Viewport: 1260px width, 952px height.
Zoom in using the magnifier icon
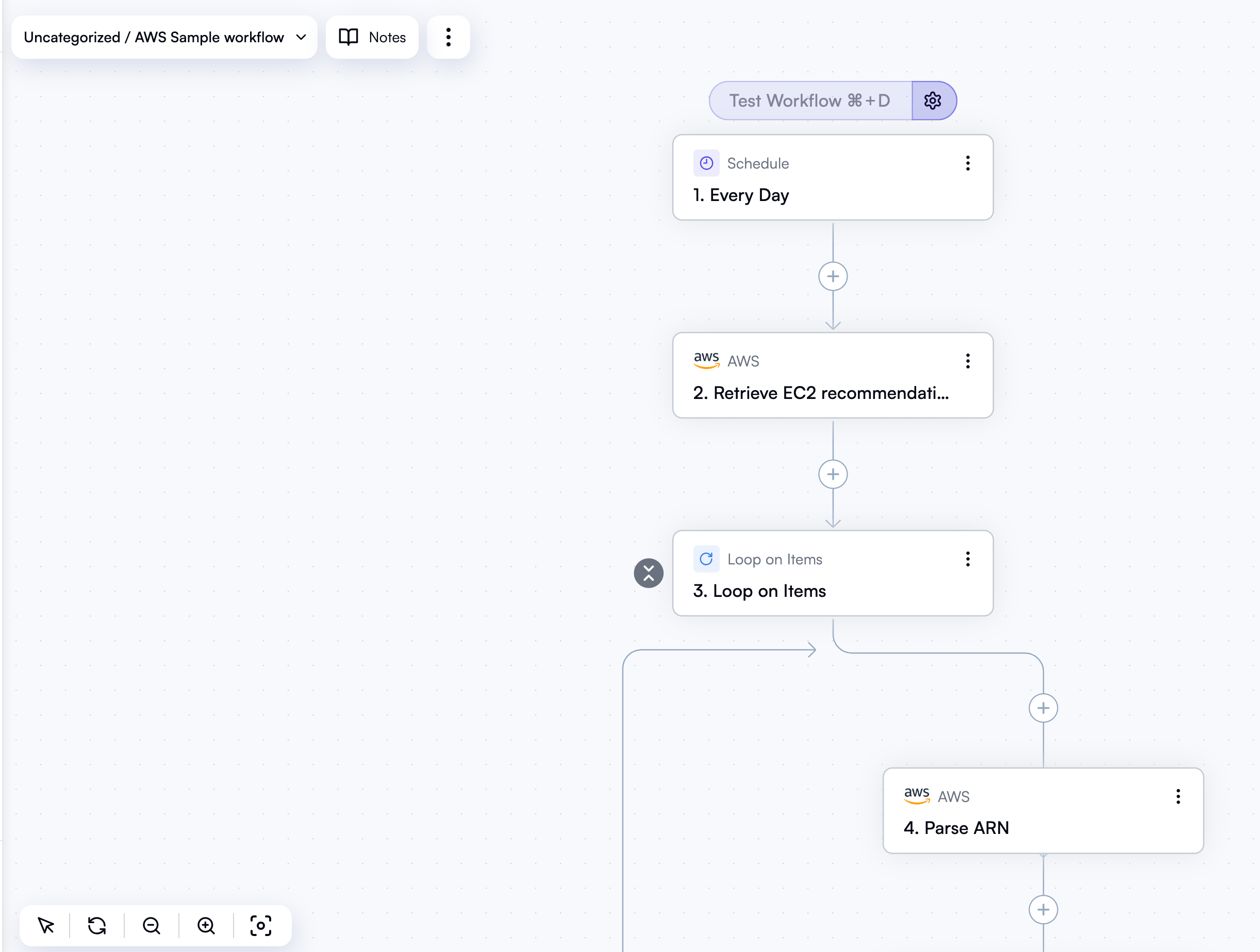click(x=206, y=925)
